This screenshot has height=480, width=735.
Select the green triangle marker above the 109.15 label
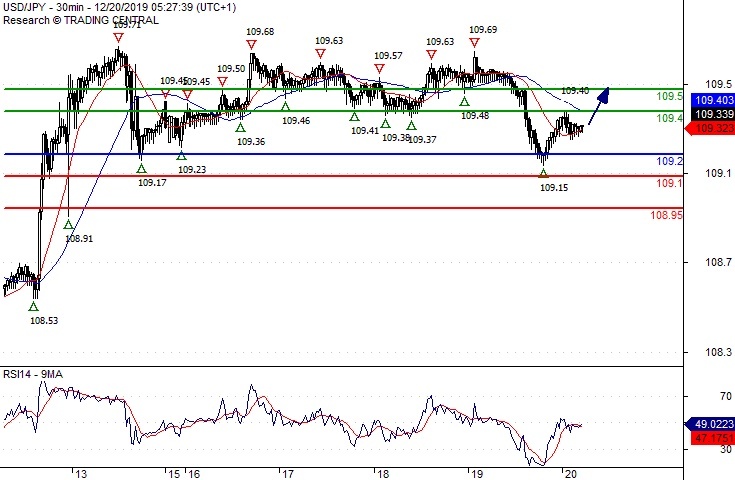coord(543,173)
